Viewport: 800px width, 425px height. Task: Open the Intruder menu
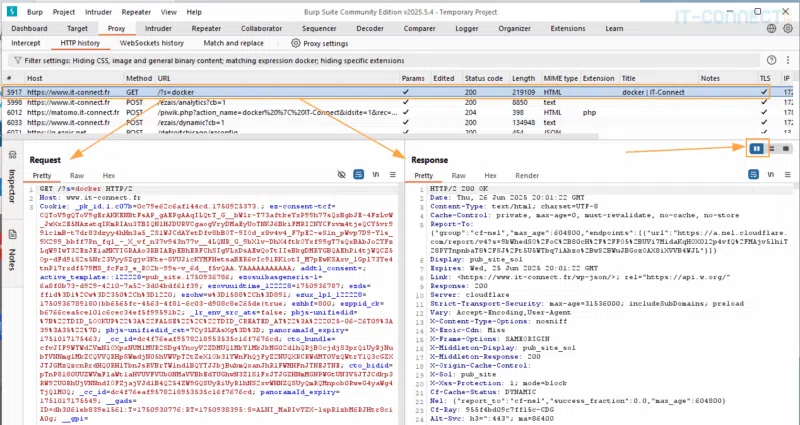[x=98, y=12]
